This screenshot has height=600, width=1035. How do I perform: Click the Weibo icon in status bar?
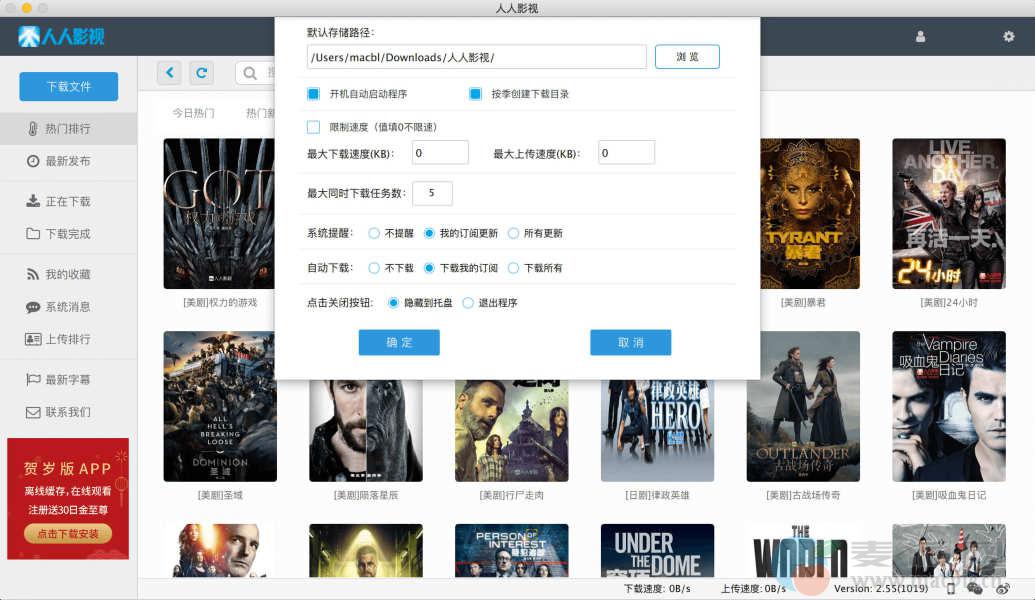click(1002, 589)
